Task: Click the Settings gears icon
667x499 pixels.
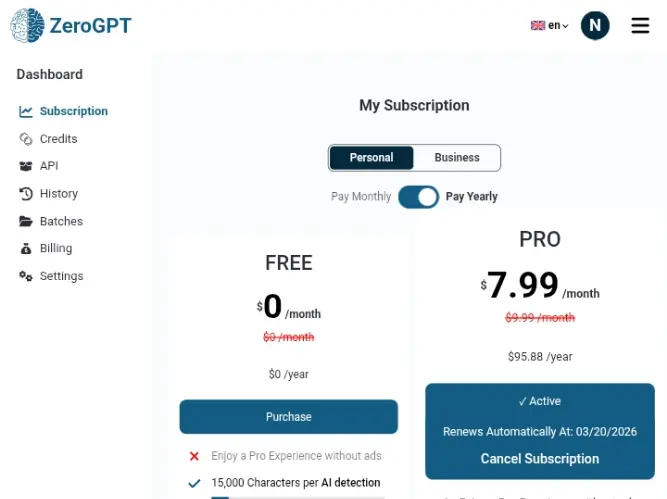Action: [x=26, y=276]
